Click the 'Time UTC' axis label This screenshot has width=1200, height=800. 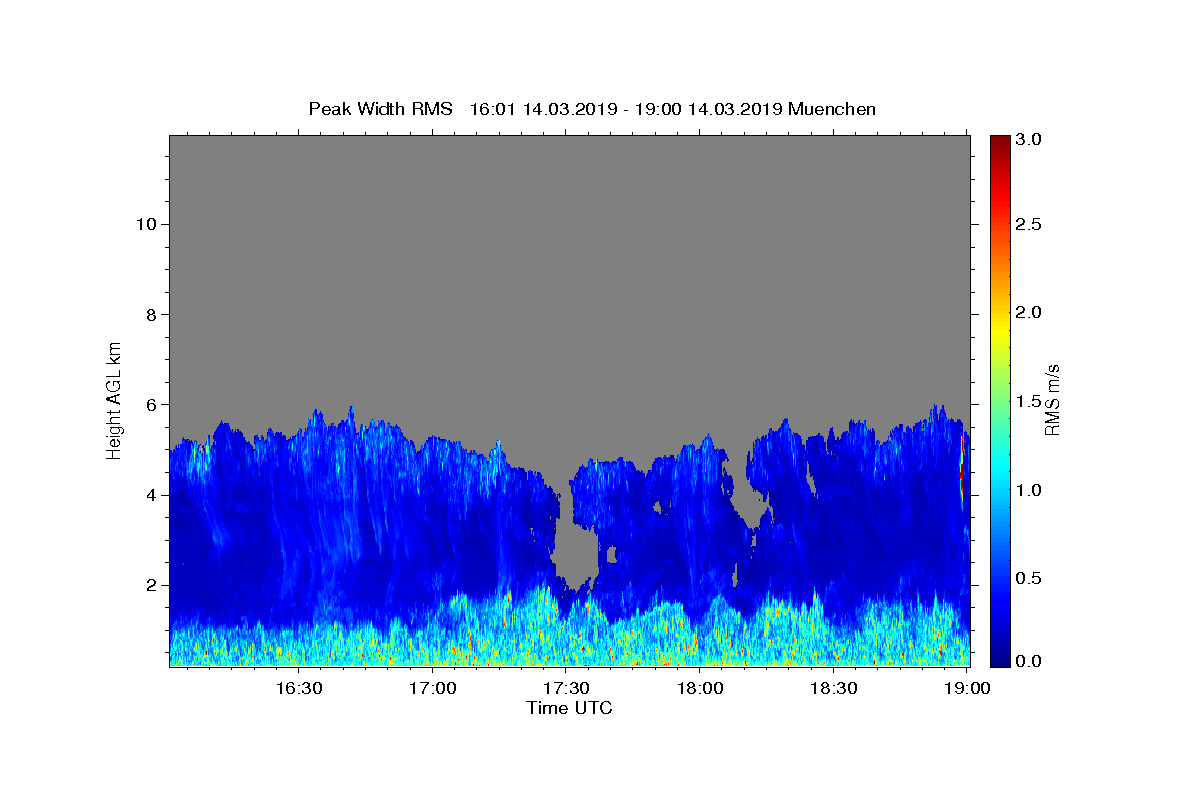pyautogui.click(x=569, y=708)
